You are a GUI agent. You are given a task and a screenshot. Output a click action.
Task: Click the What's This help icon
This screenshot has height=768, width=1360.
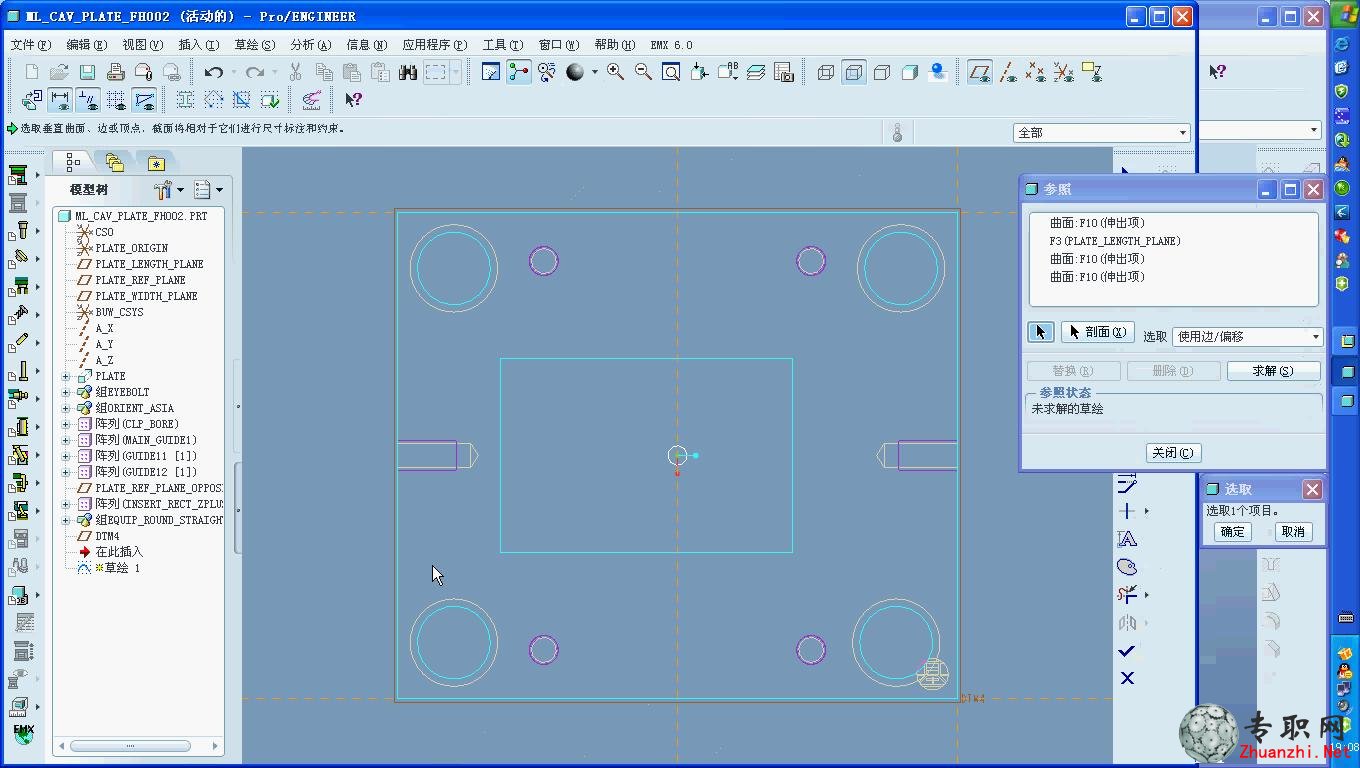pyautogui.click(x=353, y=99)
